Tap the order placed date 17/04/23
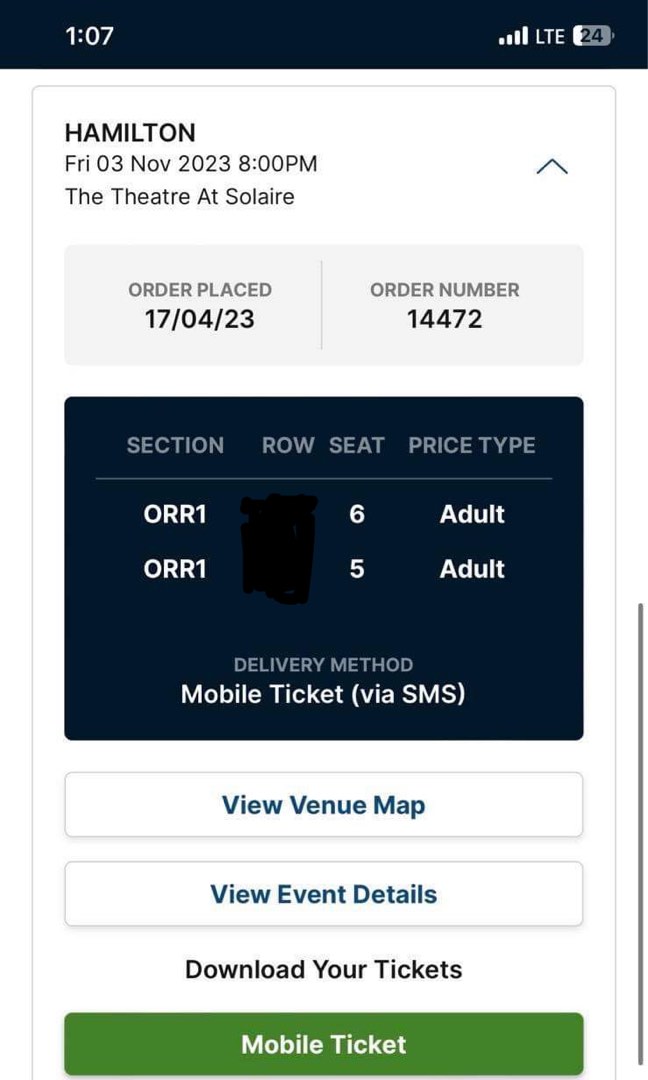The width and height of the screenshot is (648, 1080). pos(199,318)
